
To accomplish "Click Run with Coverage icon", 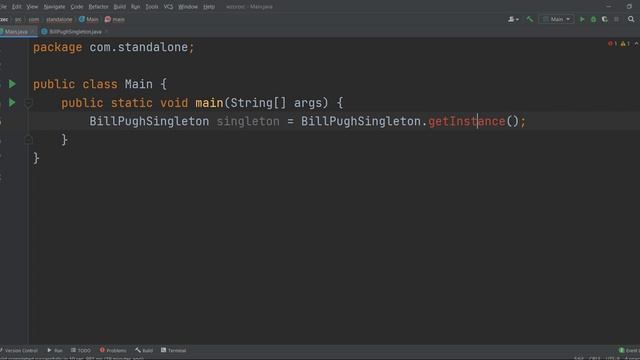I will tap(605, 19).
